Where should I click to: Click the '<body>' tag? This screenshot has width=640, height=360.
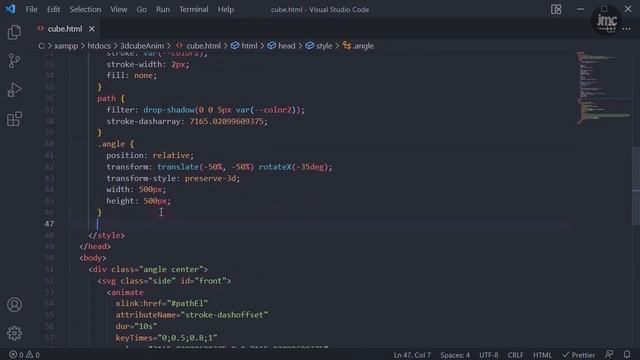pos(93,258)
